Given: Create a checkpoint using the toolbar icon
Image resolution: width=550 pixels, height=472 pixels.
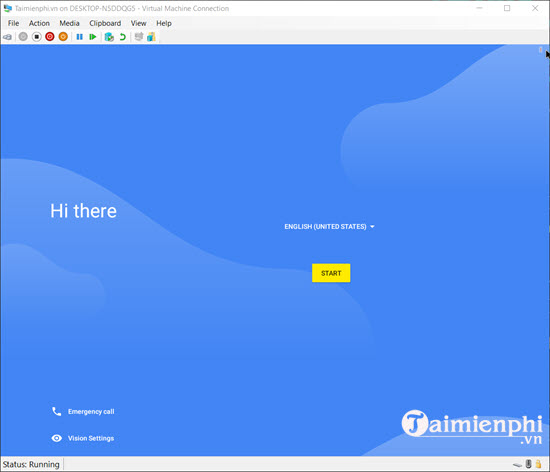Looking at the screenshot, I should pyautogui.click(x=109, y=37).
